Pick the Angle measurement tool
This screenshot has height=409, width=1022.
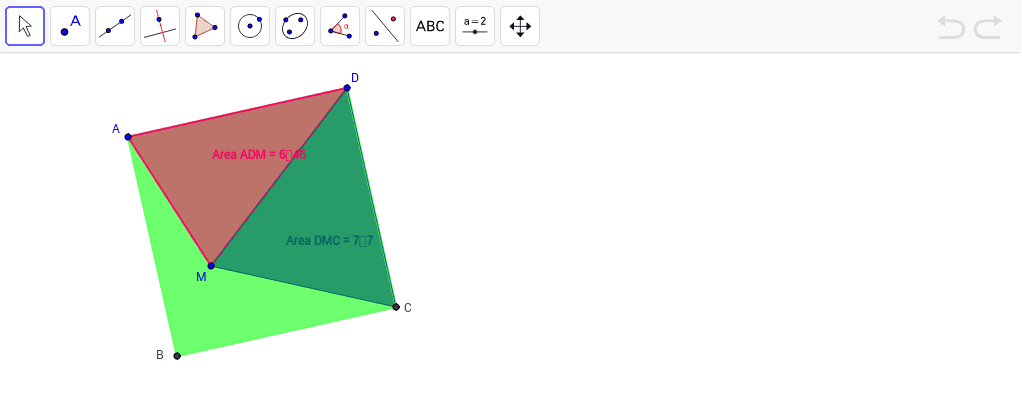click(x=340, y=26)
